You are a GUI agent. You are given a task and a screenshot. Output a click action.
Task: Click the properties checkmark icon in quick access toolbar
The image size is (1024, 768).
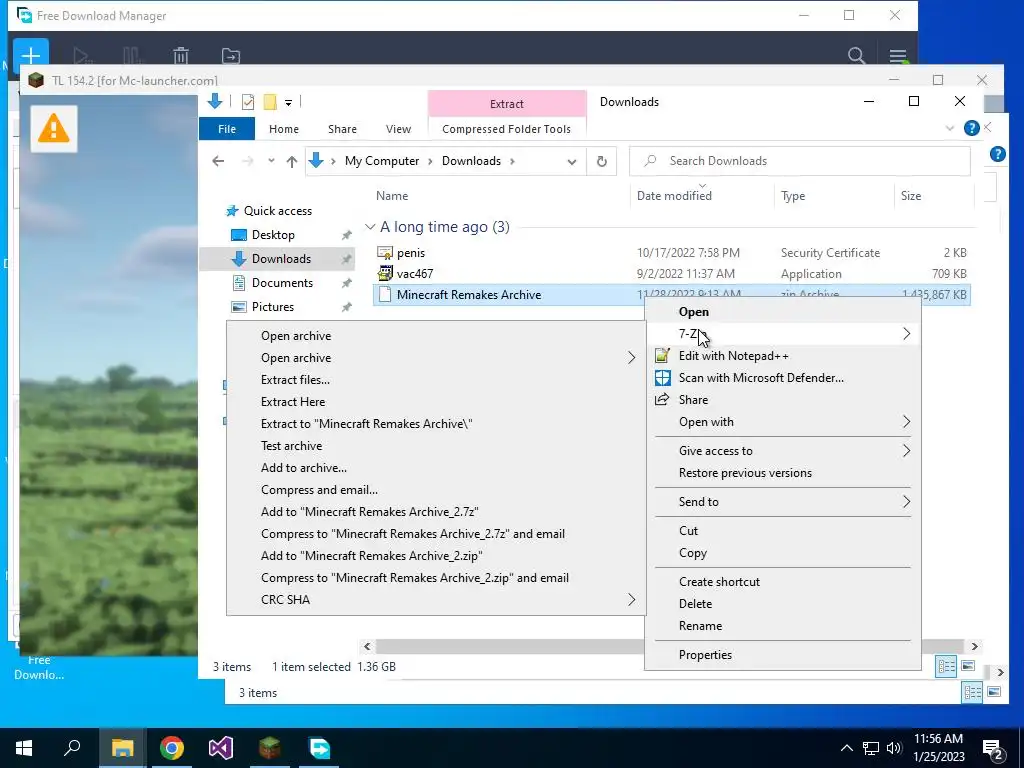(x=248, y=102)
